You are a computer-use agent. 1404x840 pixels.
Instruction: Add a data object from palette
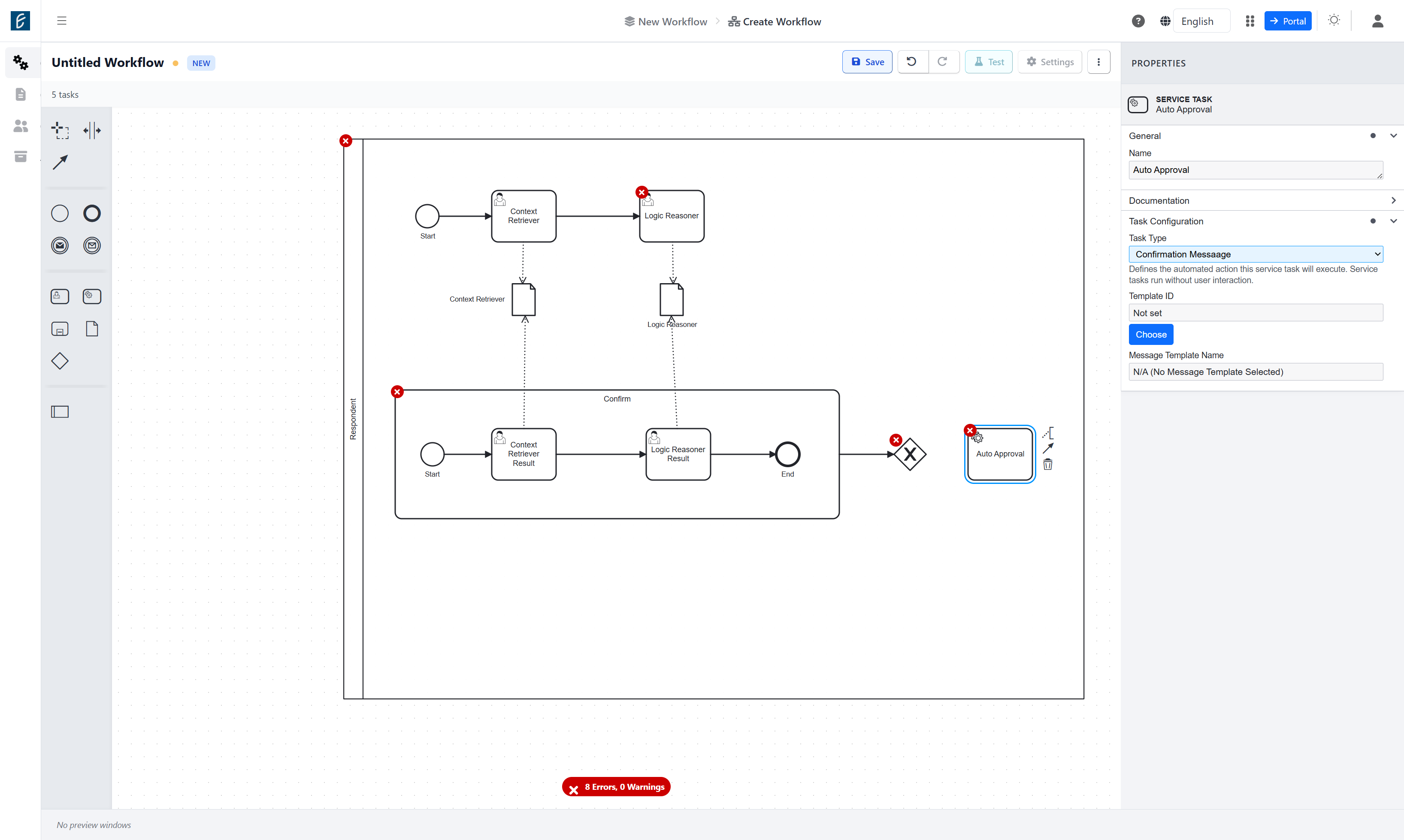92,329
